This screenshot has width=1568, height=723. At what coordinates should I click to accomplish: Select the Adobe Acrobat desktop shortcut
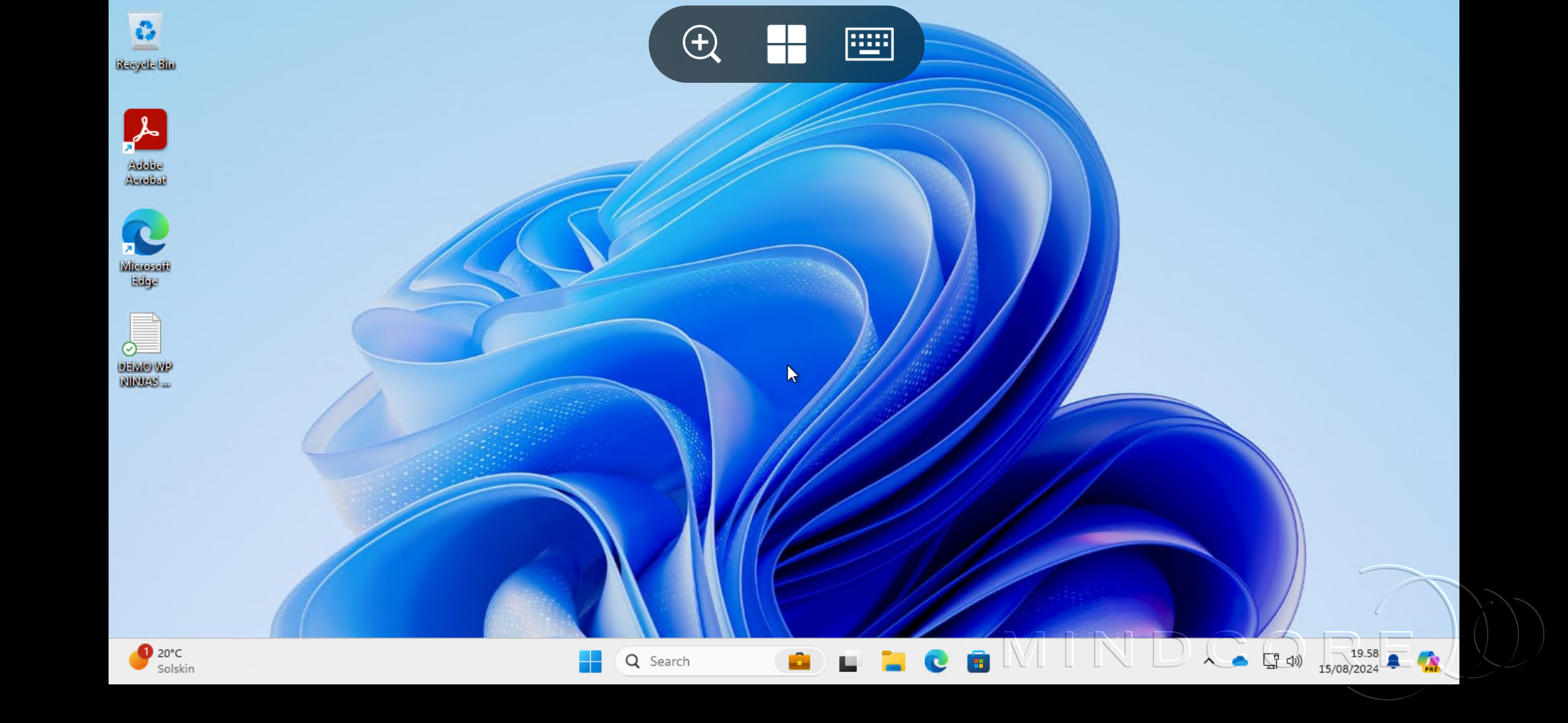(145, 147)
